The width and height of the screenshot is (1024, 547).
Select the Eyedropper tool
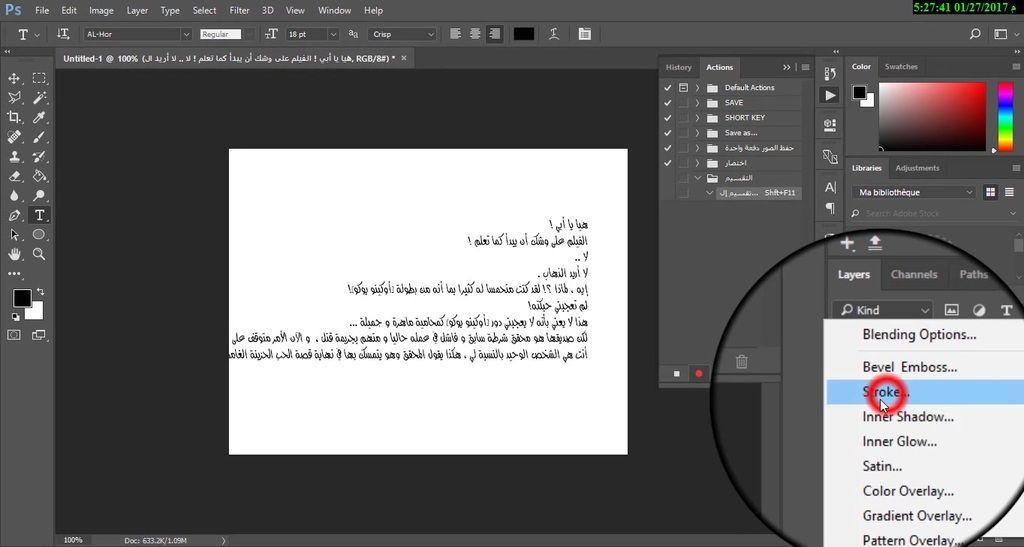(39, 117)
